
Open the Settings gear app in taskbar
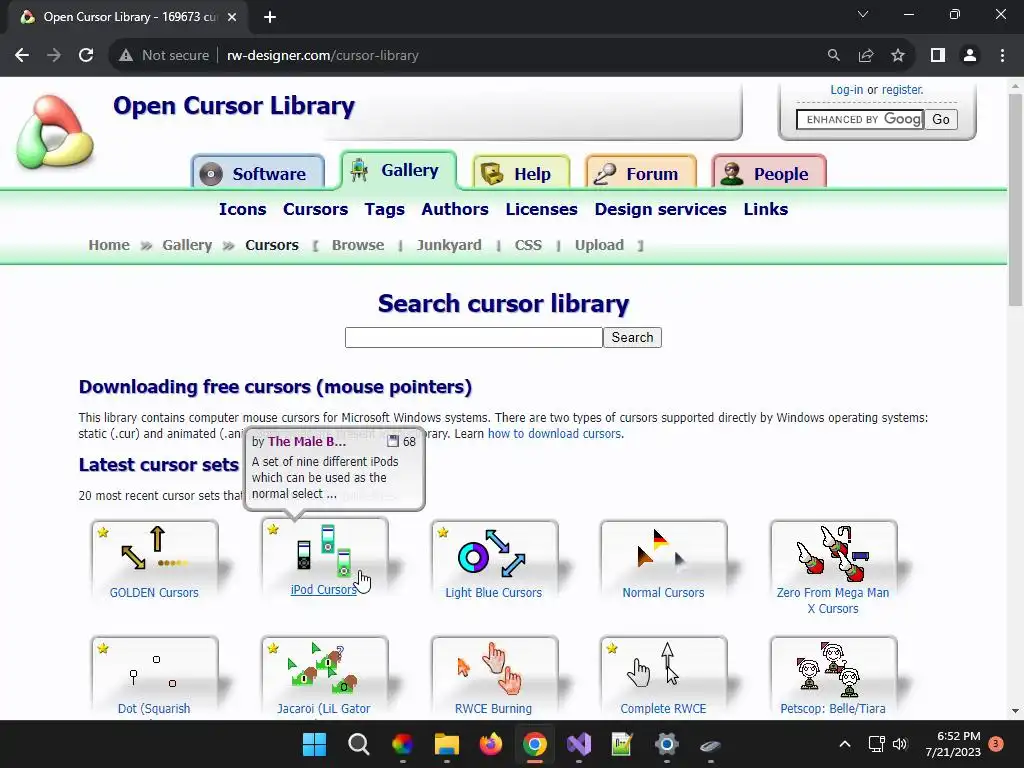666,744
